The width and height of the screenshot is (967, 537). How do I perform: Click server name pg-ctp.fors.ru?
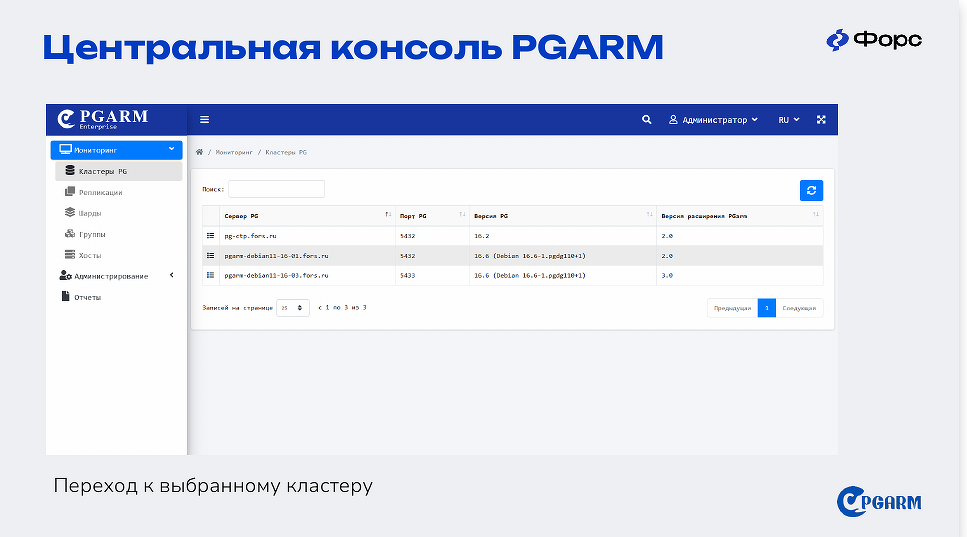[250, 236]
